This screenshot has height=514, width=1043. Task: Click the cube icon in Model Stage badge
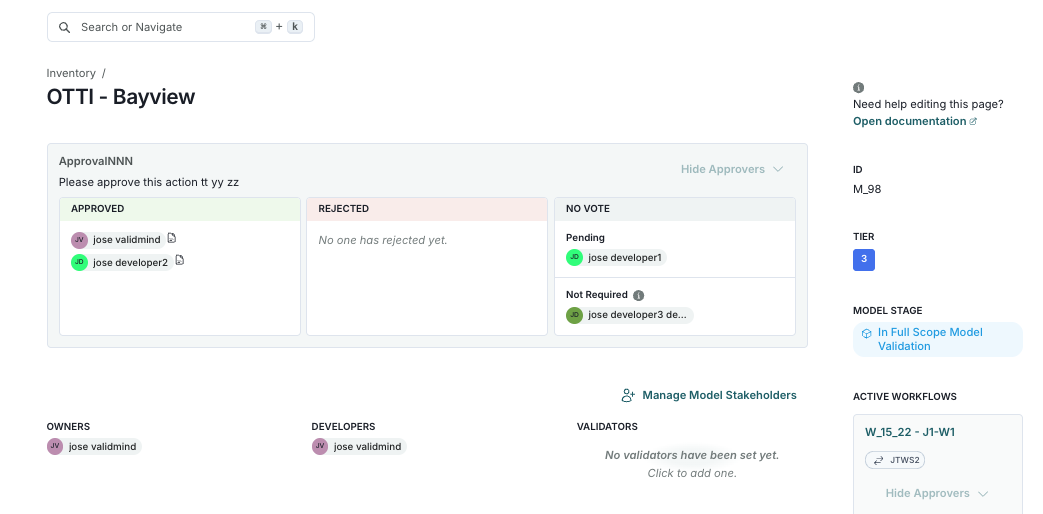click(x=867, y=333)
